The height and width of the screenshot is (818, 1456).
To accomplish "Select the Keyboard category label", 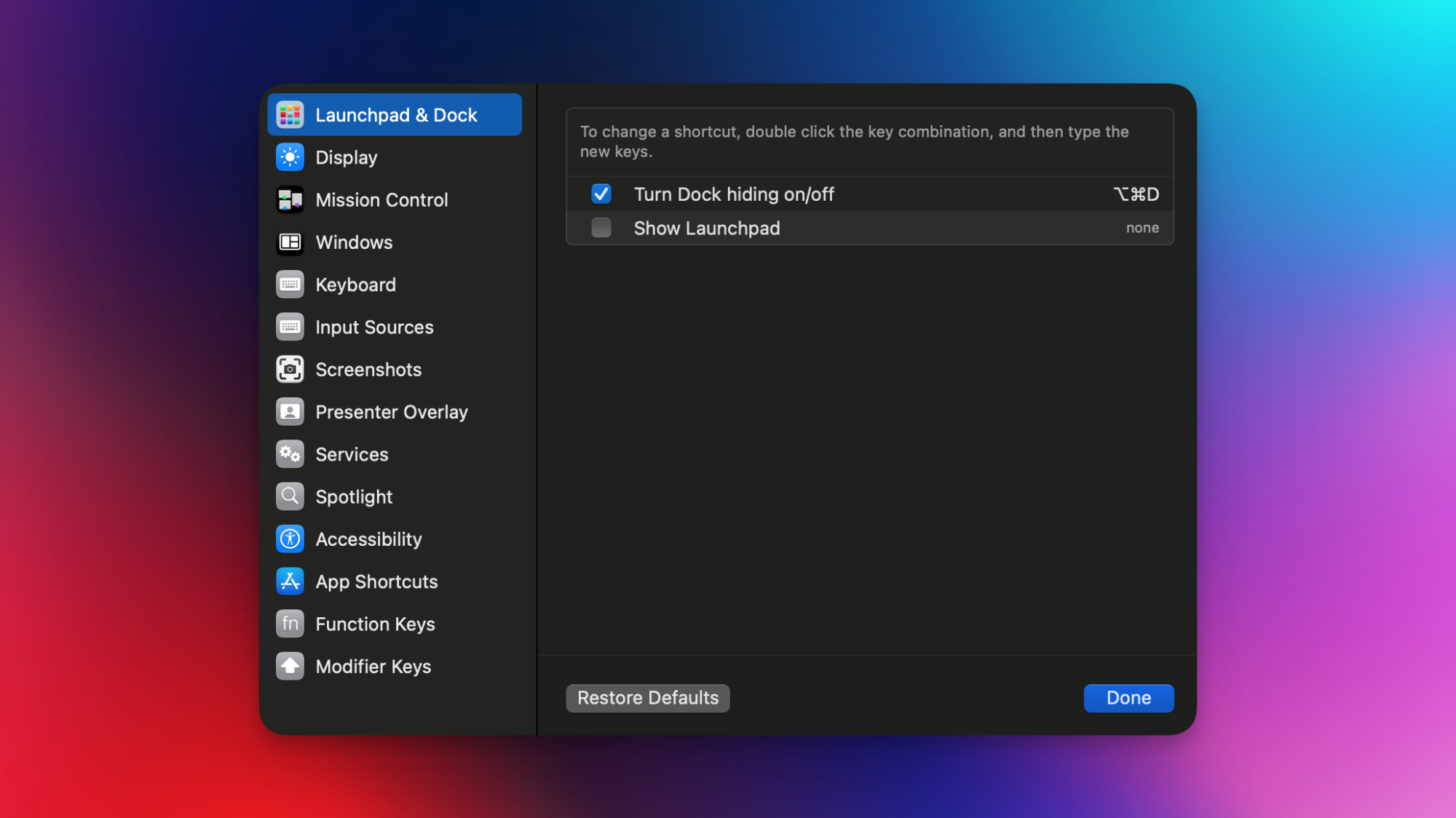I will [x=355, y=285].
